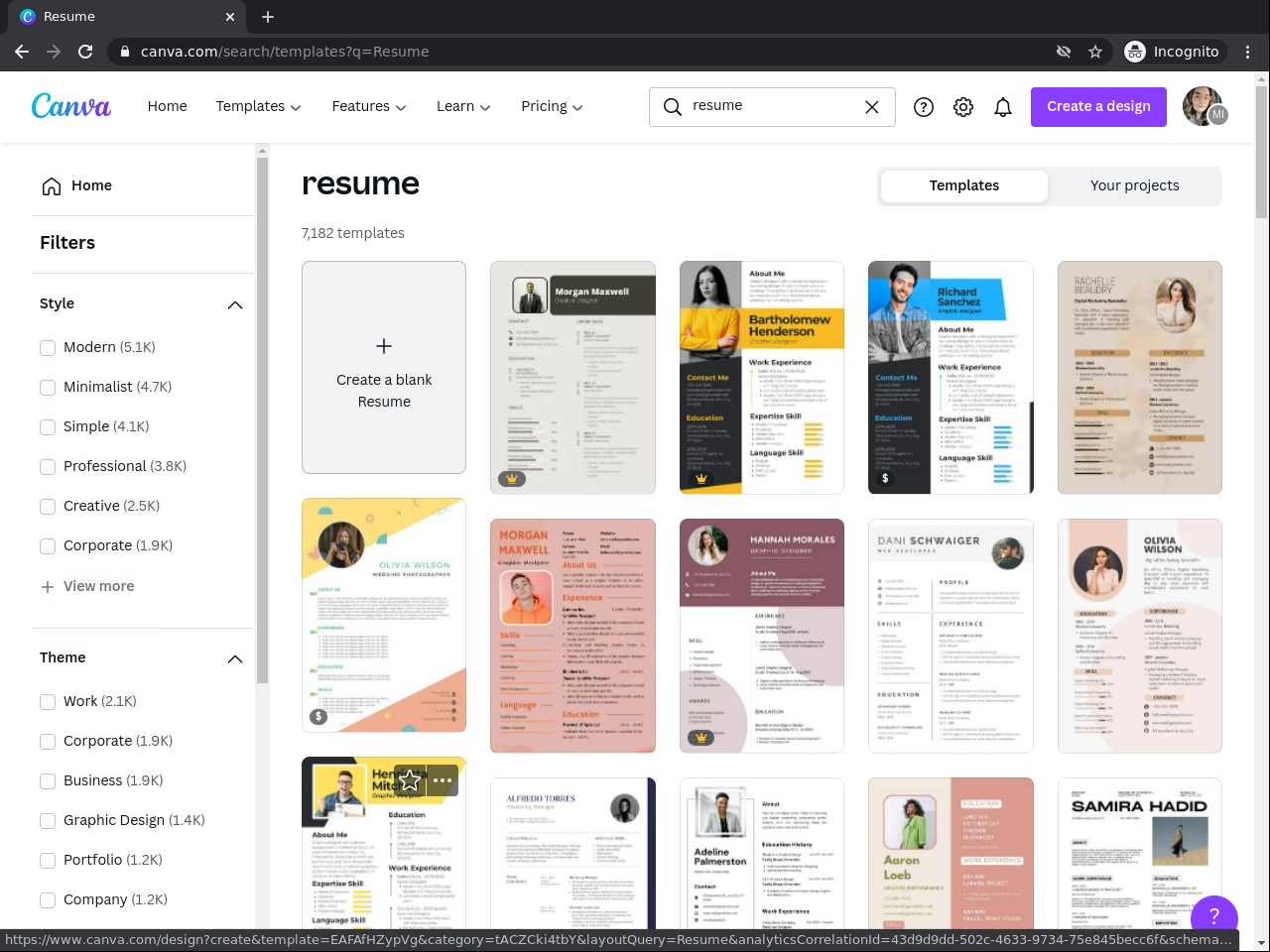
Task: Click the dollar badge on Olivia Wilson photographer template
Action: pyautogui.click(x=318, y=716)
